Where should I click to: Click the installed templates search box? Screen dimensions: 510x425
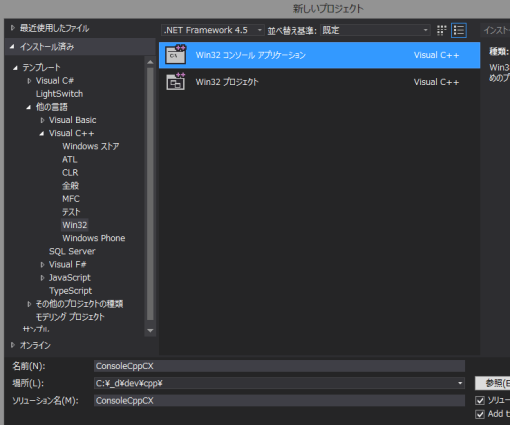(495, 30)
